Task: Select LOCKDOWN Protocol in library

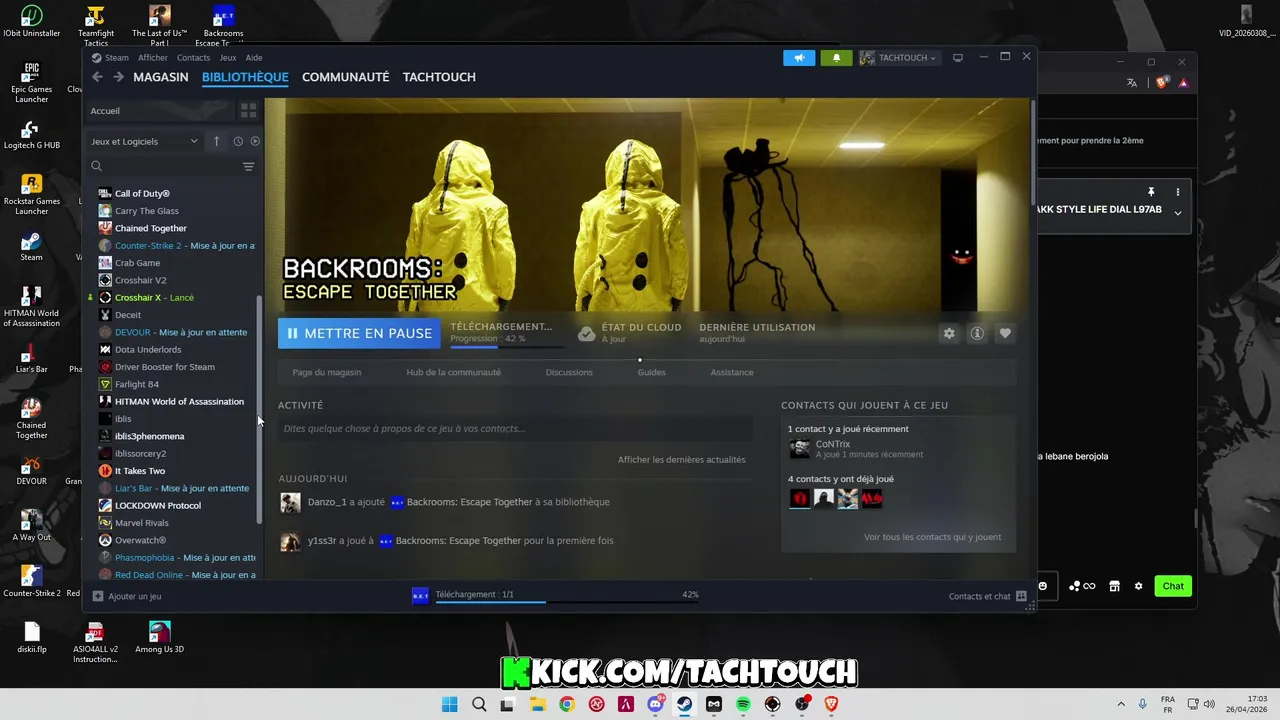Action: pyautogui.click(x=150, y=506)
